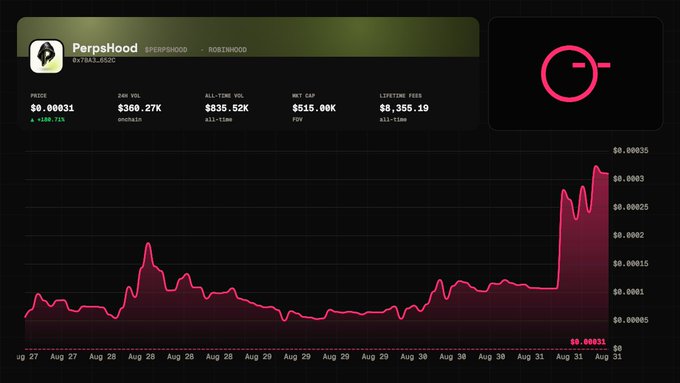This screenshot has width=680, height=383.
Task: Click the $0.00015 y-axis label
Action: point(631,264)
